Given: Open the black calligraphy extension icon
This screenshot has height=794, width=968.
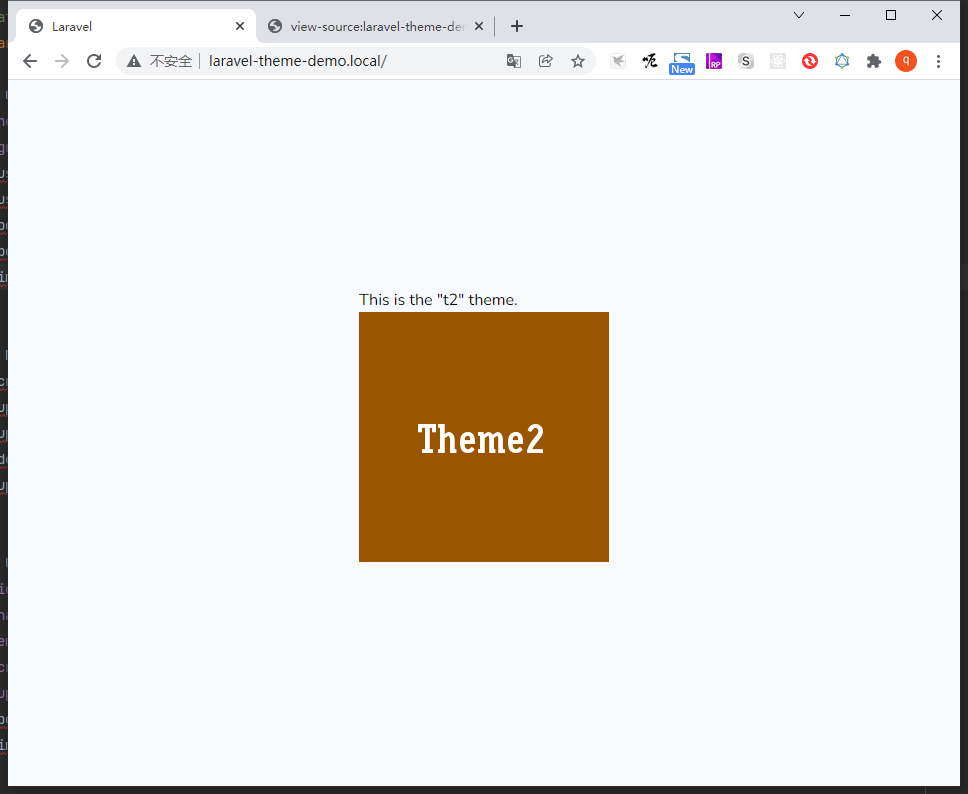Looking at the screenshot, I should tap(649, 61).
